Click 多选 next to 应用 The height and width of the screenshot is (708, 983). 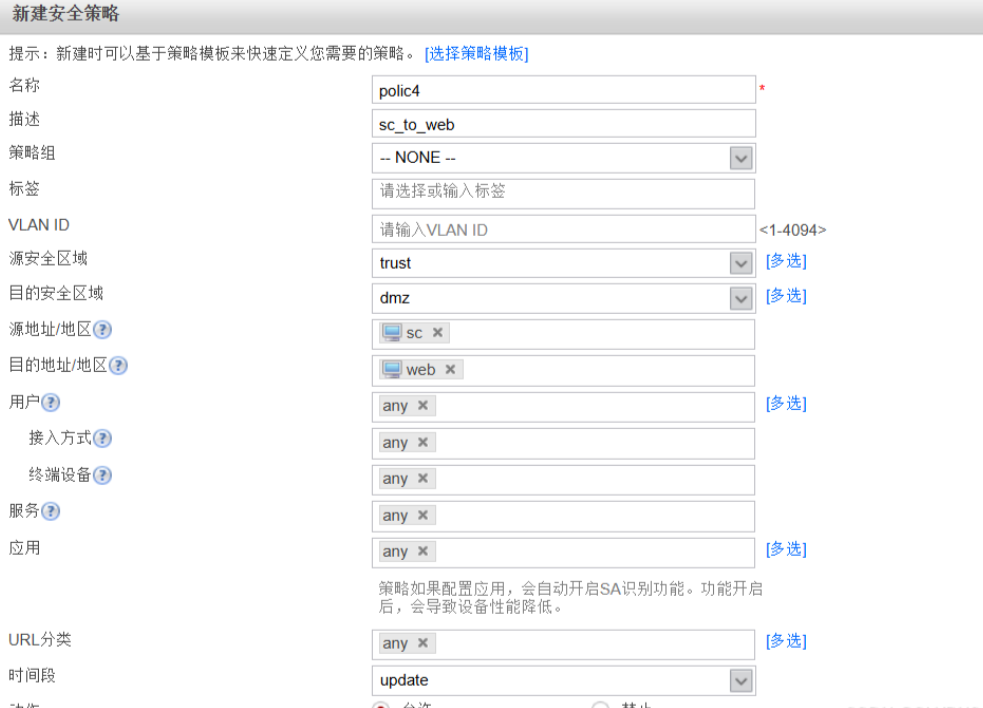tap(786, 550)
